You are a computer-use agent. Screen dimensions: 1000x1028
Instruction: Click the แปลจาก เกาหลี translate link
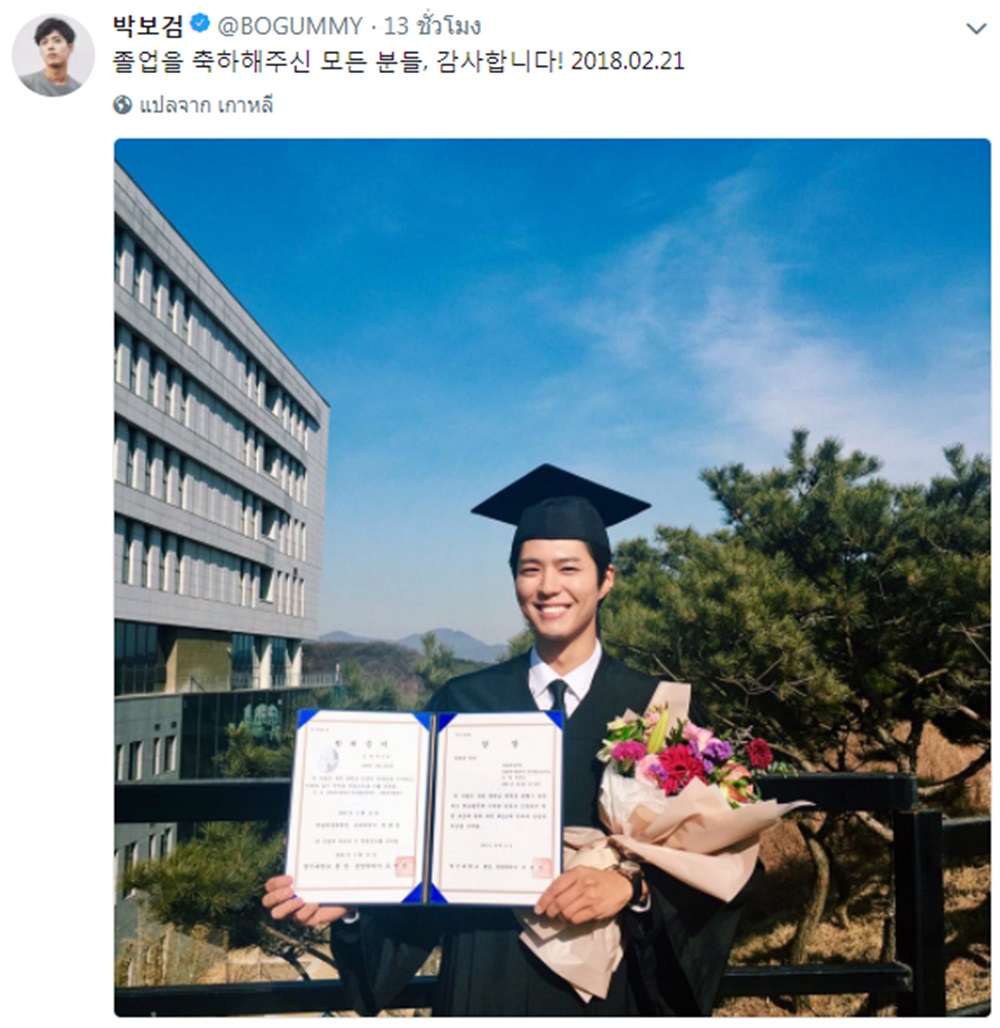point(206,105)
